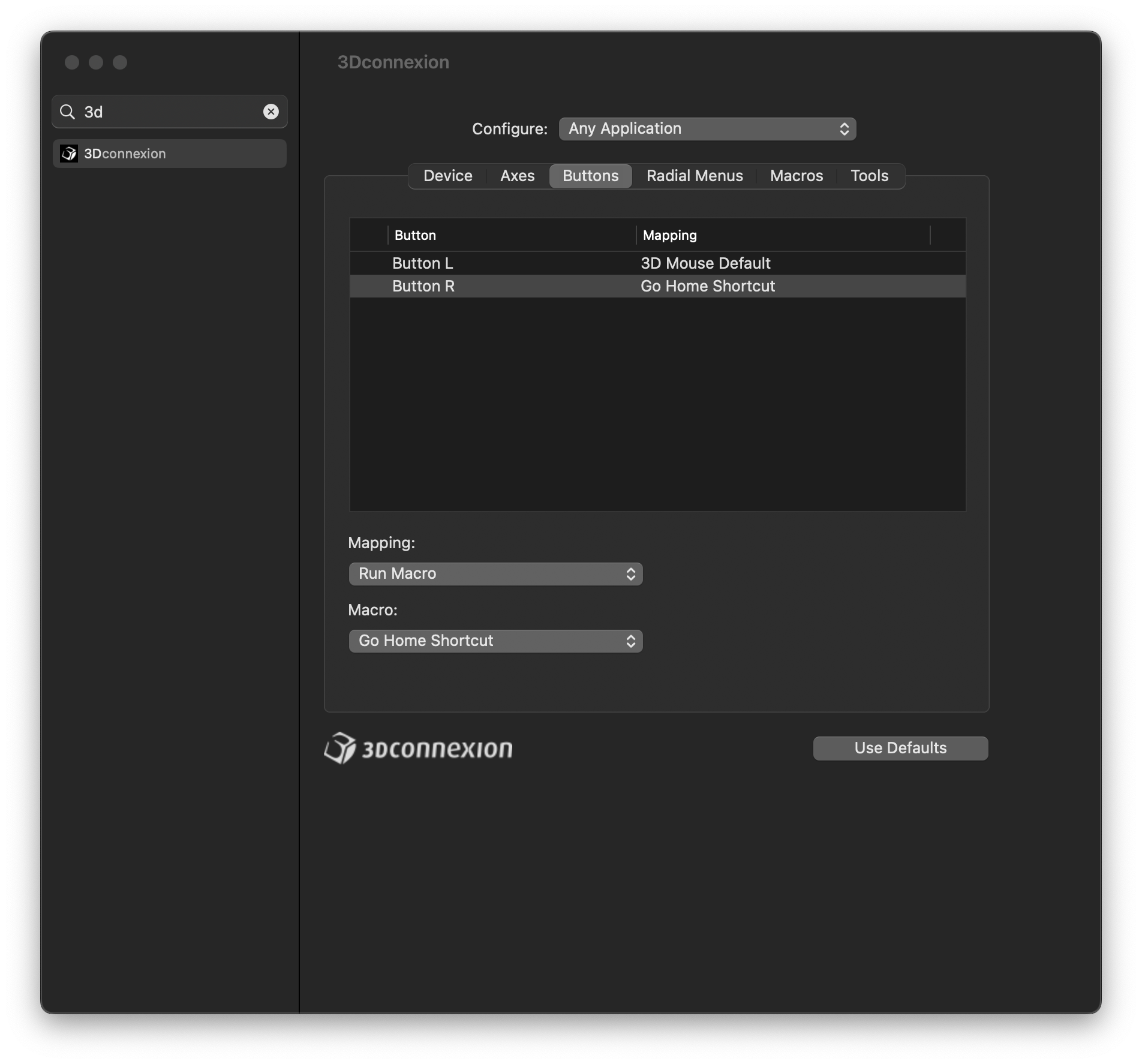Image resolution: width=1142 pixels, height=1064 pixels.
Task: Minimize the window with the middle button
Action: click(x=96, y=62)
